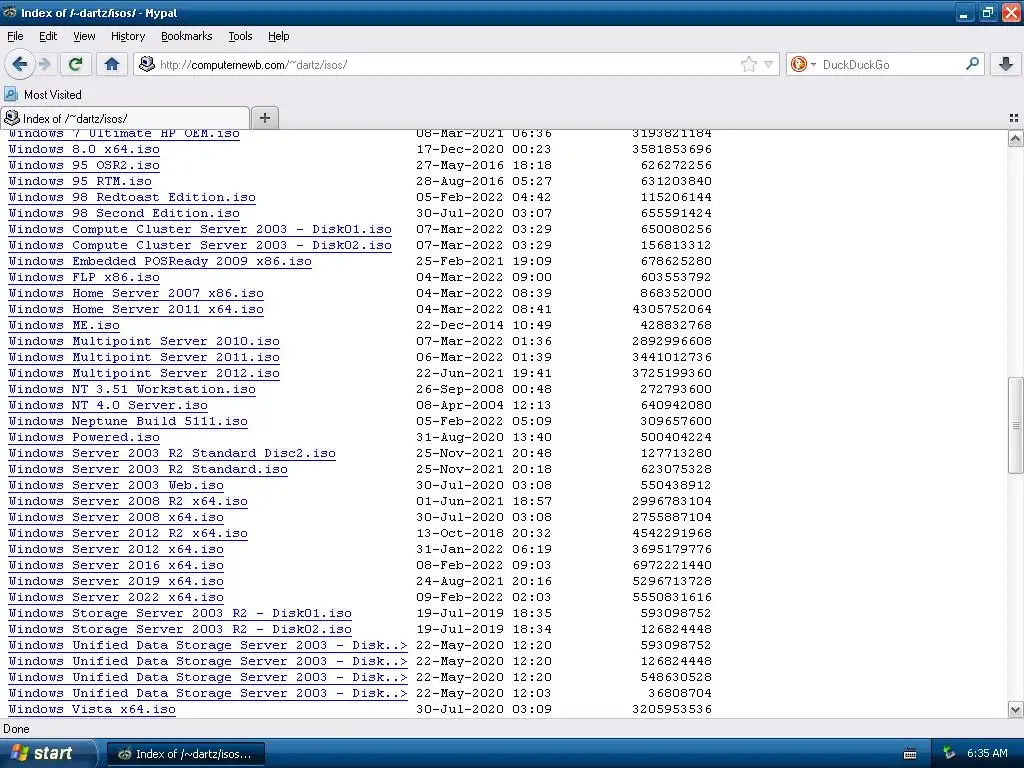This screenshot has height=768, width=1024.
Task: Download Windows 98 Redtoast Edition.iso
Action: pyautogui.click(x=132, y=197)
